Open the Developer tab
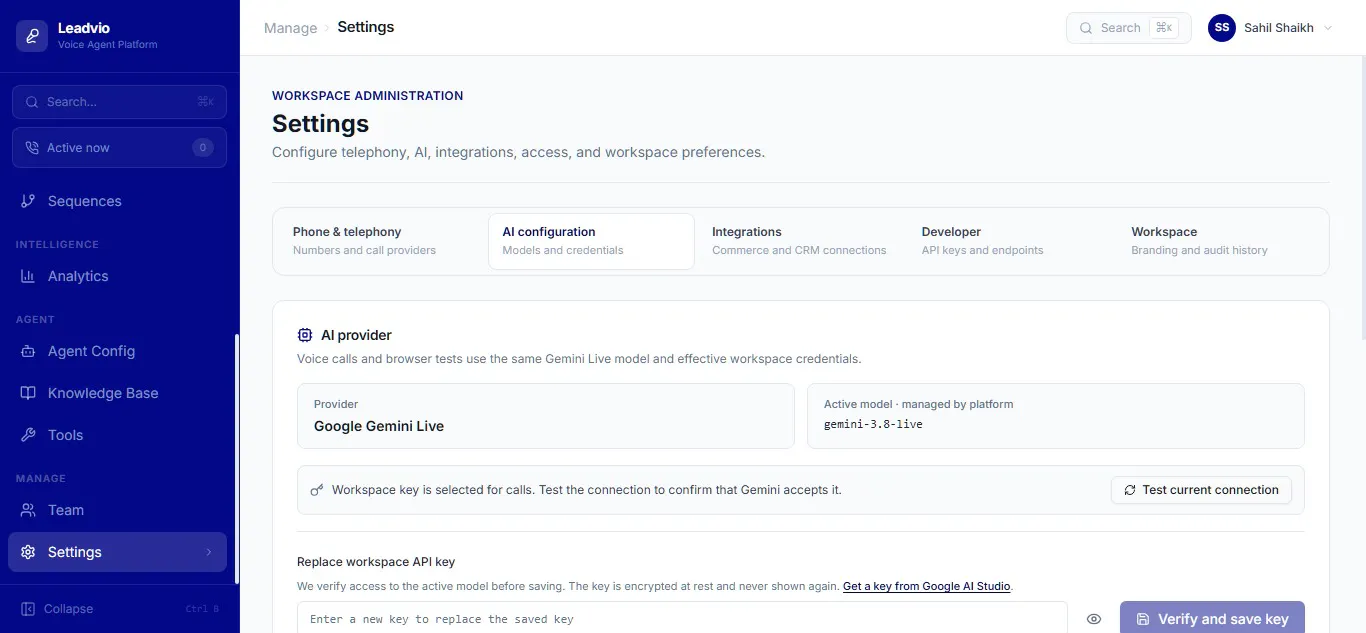 click(1011, 241)
